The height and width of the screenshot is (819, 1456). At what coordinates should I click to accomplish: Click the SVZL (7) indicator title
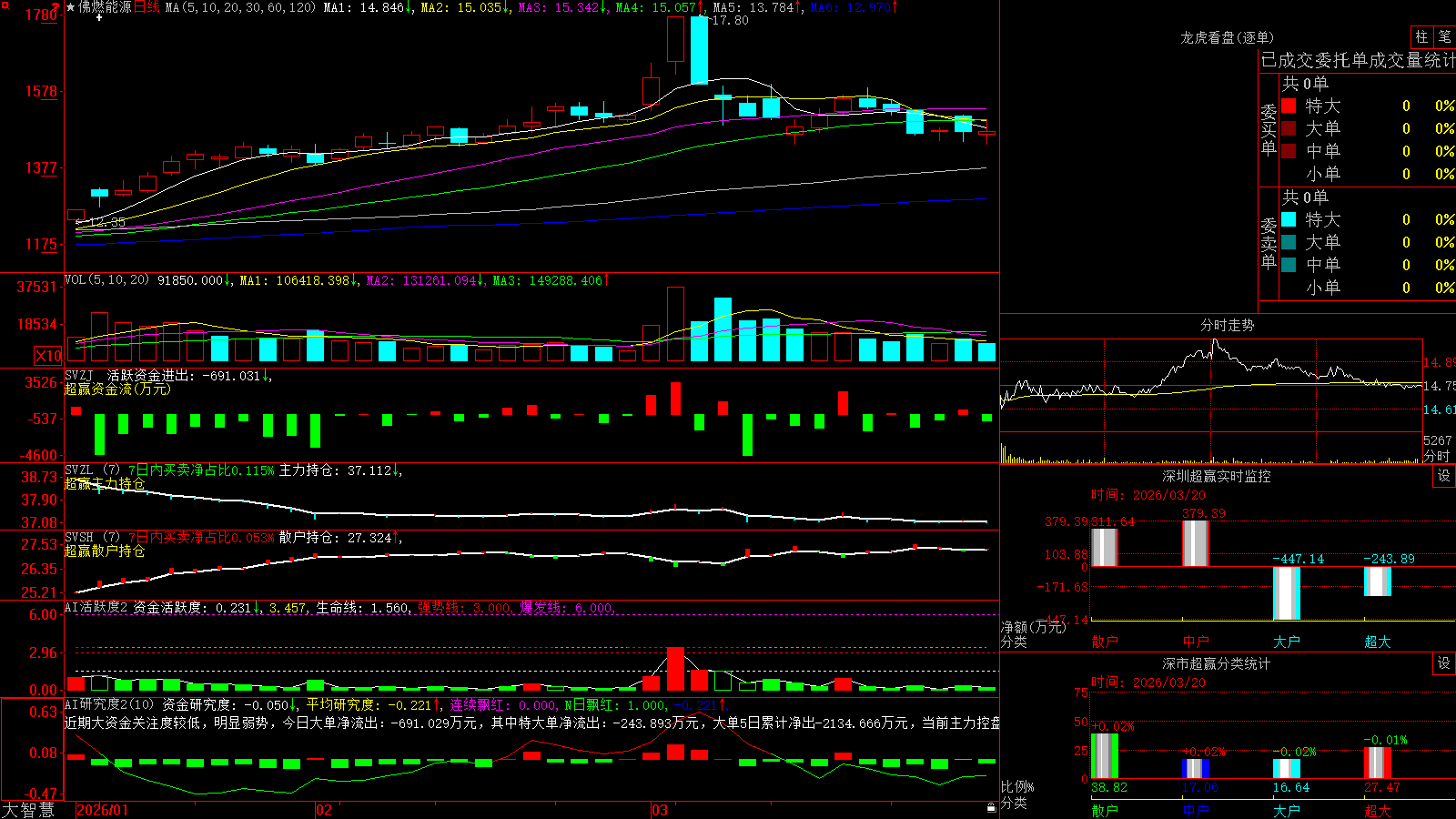[94, 470]
